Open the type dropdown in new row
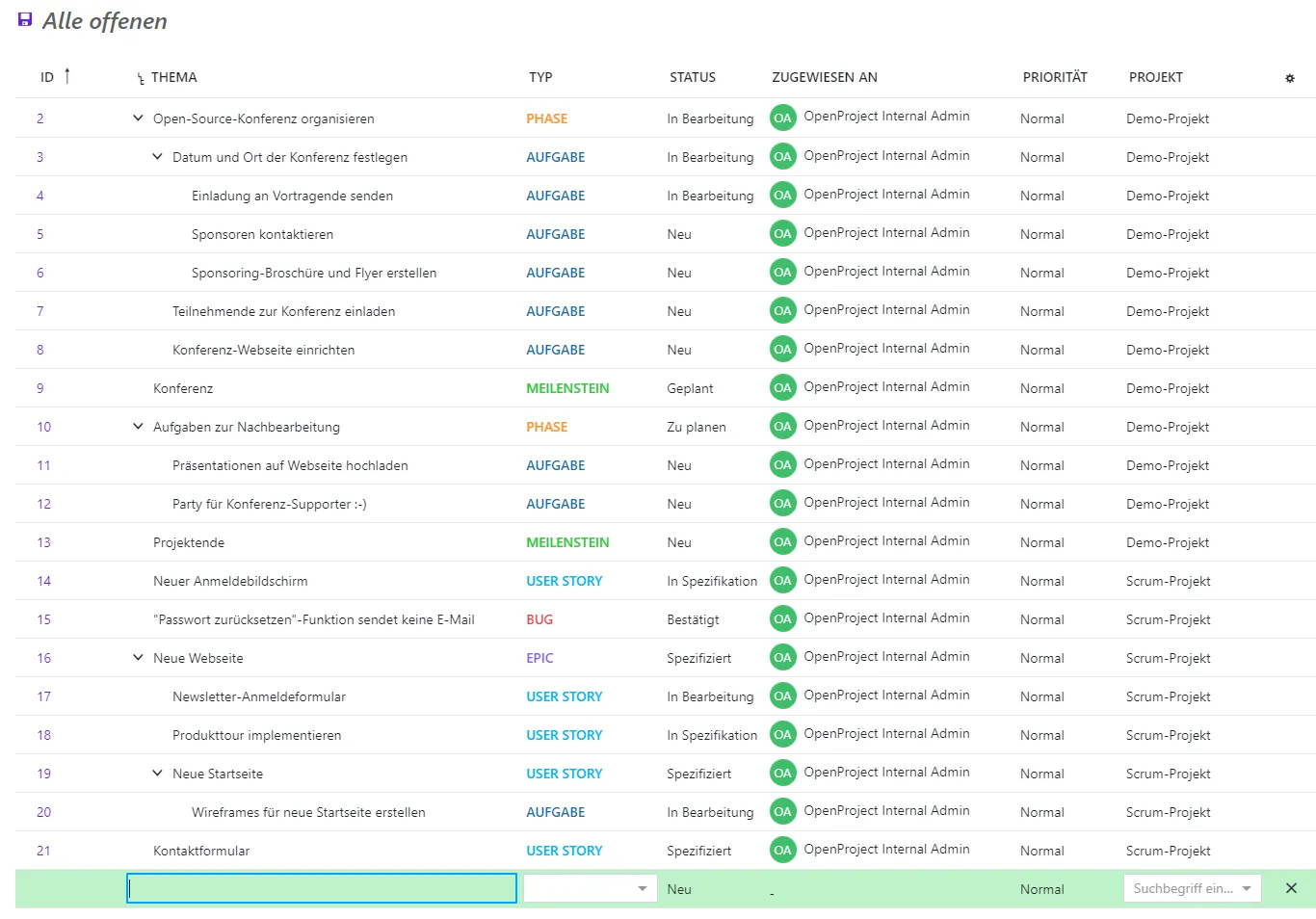 [590, 888]
